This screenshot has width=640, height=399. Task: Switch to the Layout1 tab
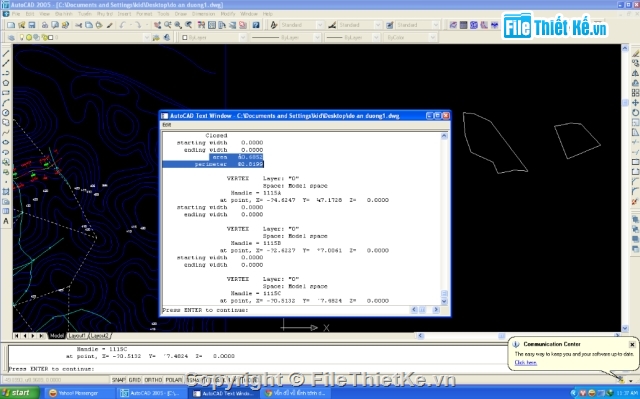pyautogui.click(x=77, y=336)
